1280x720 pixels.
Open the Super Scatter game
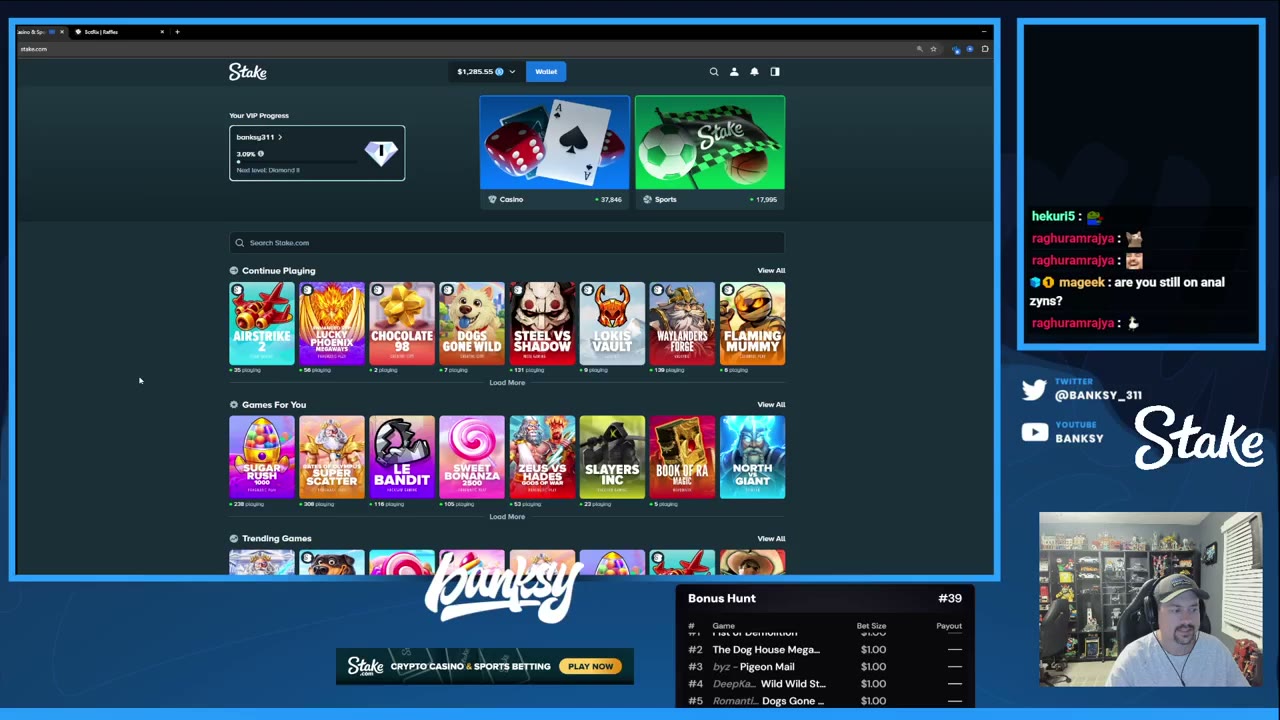pos(332,457)
